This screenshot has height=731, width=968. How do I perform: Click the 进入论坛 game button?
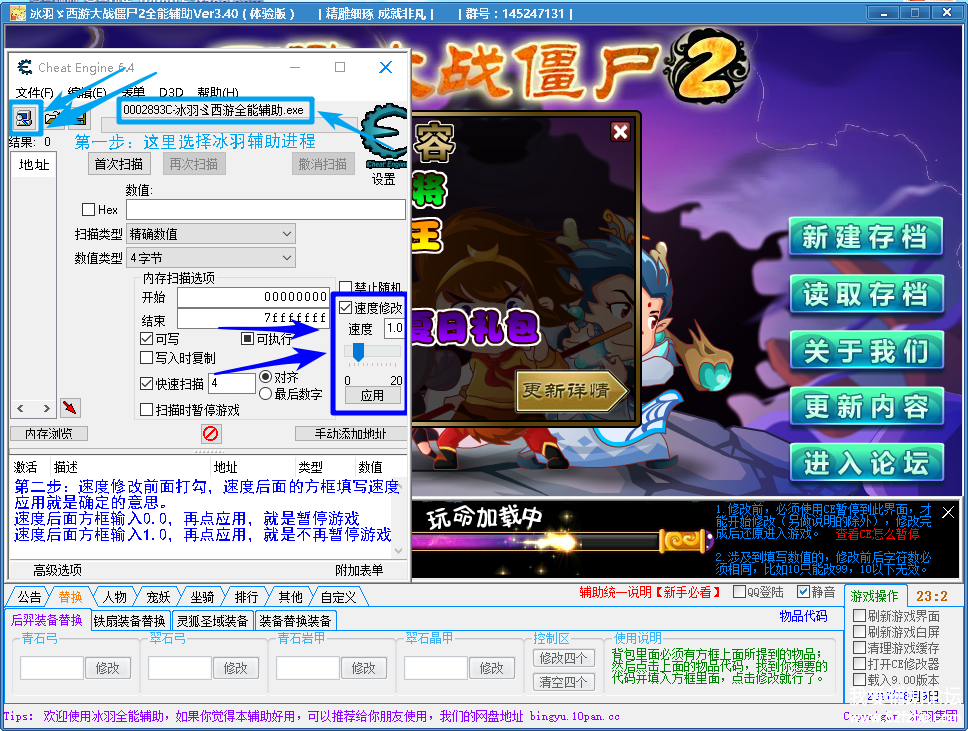(866, 462)
